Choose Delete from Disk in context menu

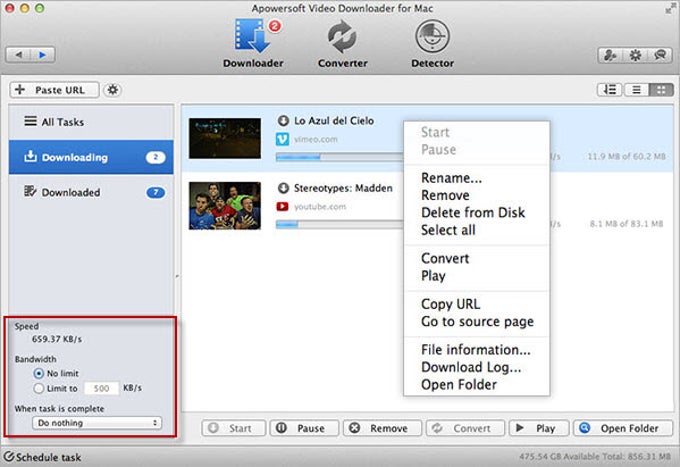pyautogui.click(x=473, y=212)
